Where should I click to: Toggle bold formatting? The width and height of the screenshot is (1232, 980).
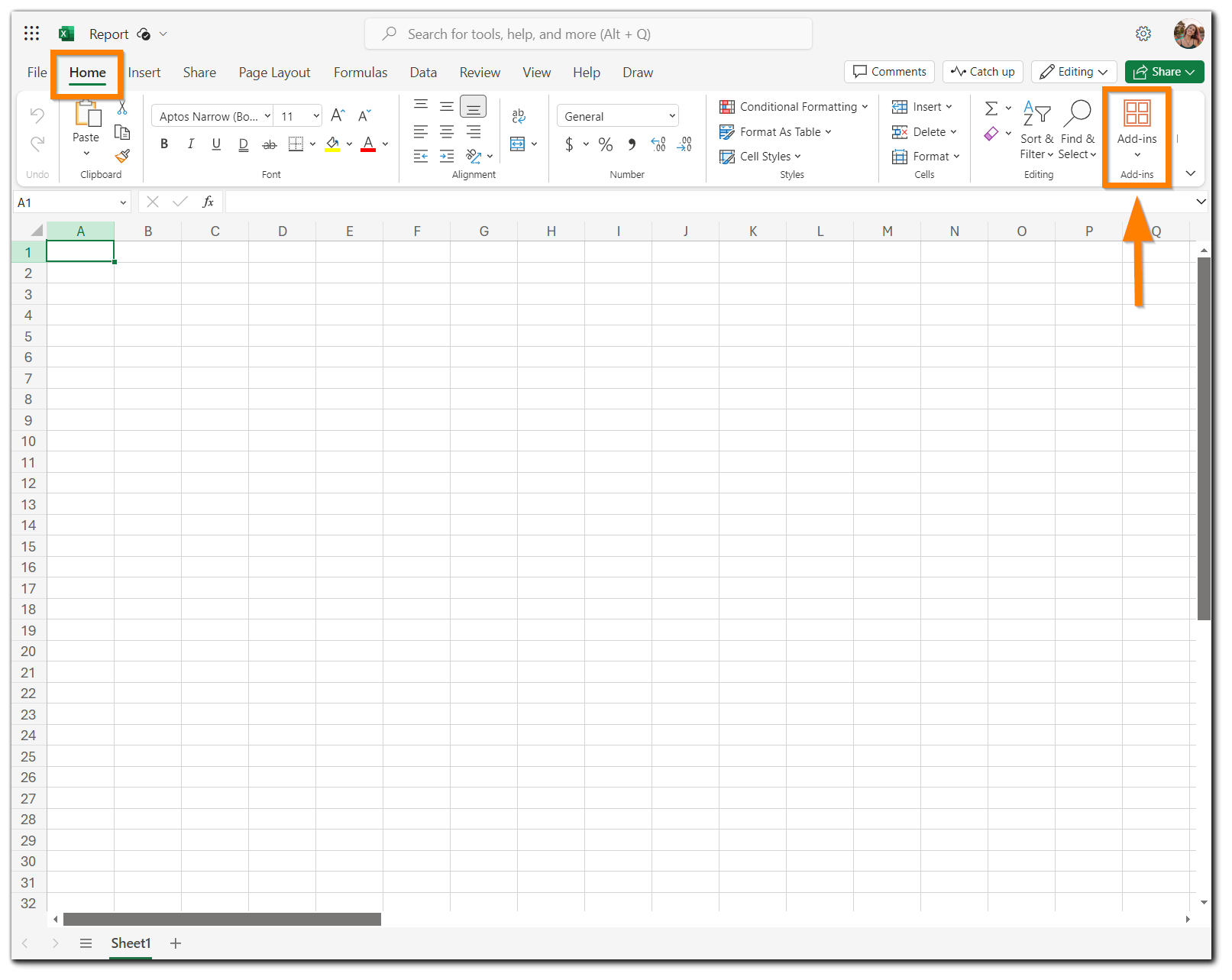164,144
